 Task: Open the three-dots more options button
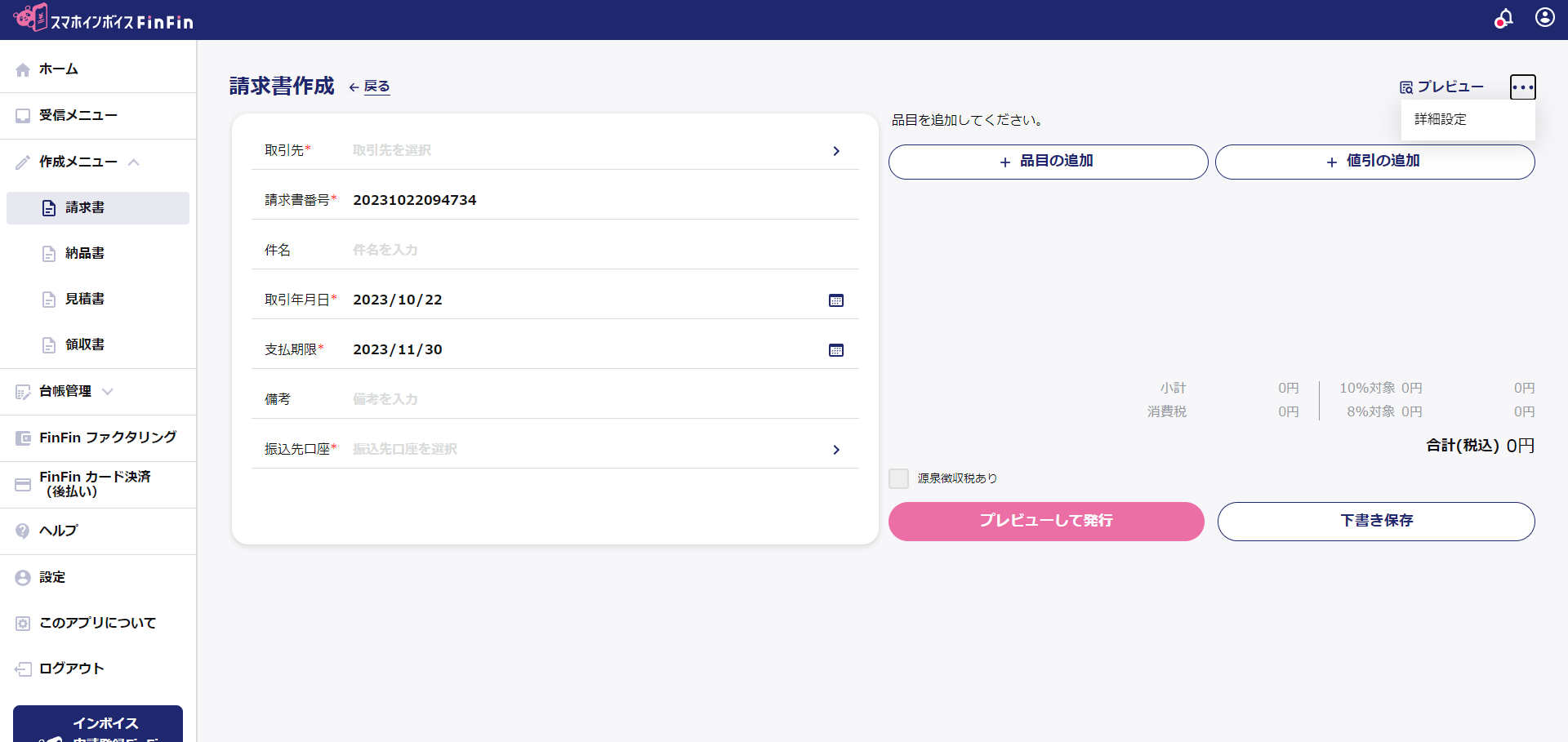(1522, 87)
